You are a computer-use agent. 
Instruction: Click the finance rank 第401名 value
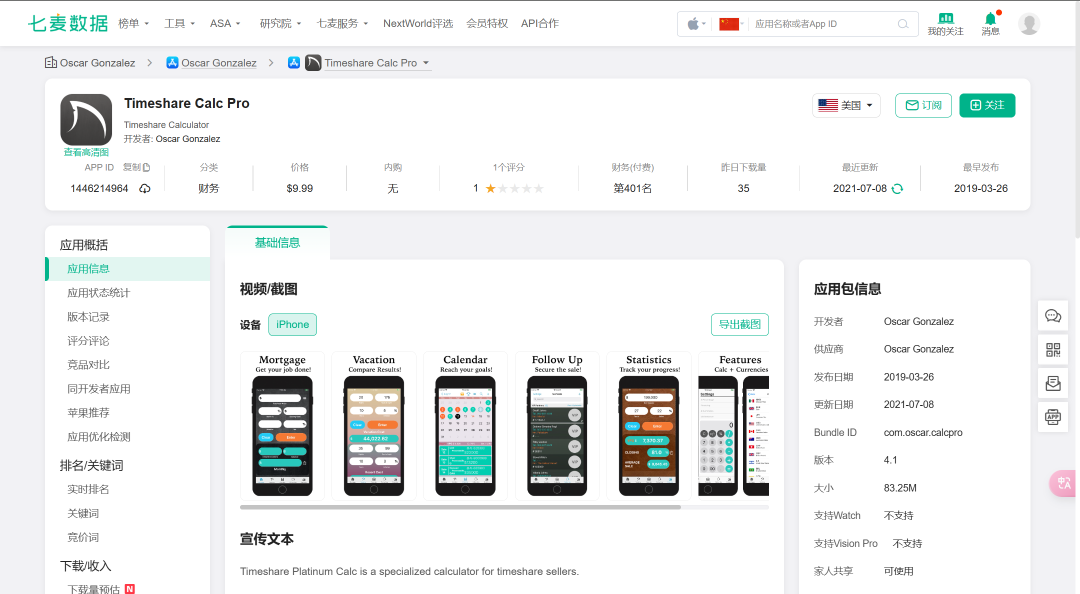click(632, 188)
